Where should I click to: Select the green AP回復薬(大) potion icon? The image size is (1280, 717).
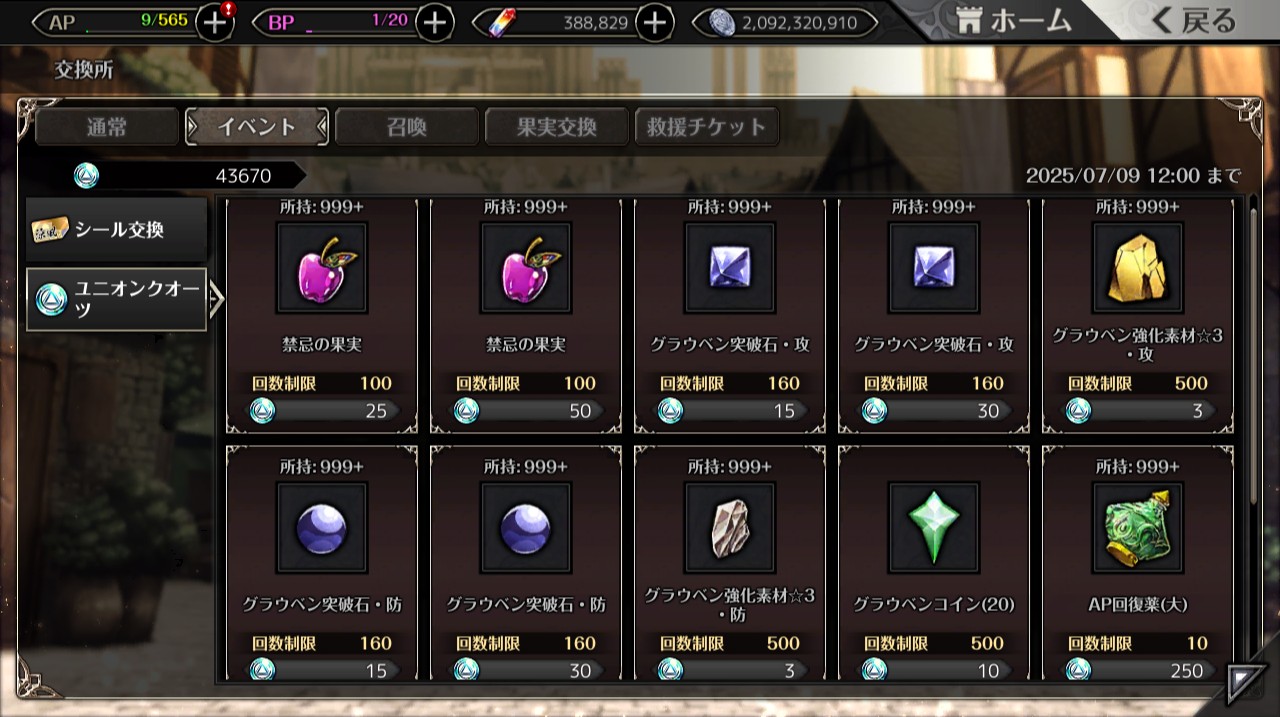point(1138,528)
